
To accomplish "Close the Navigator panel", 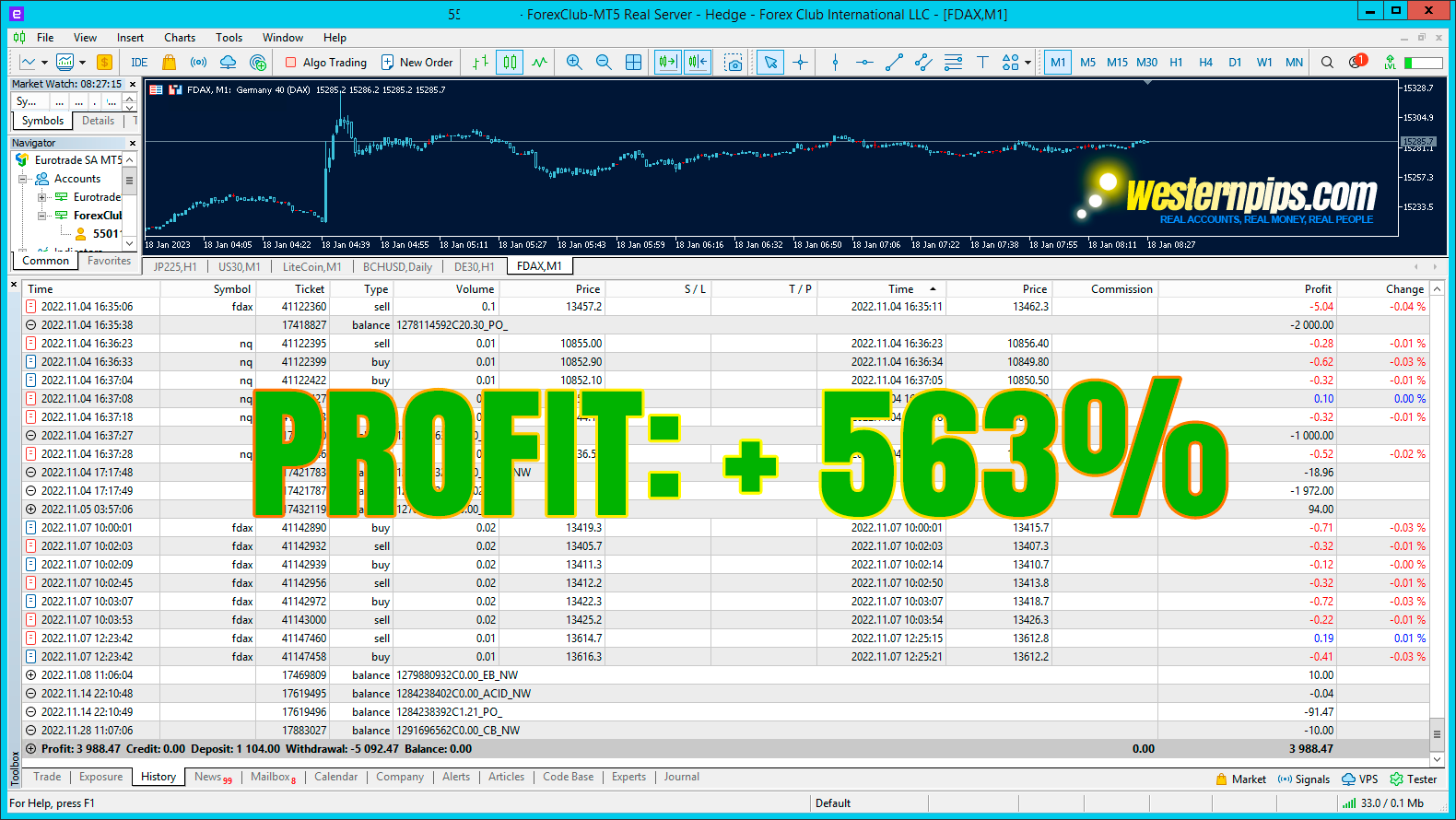I will (x=132, y=143).
